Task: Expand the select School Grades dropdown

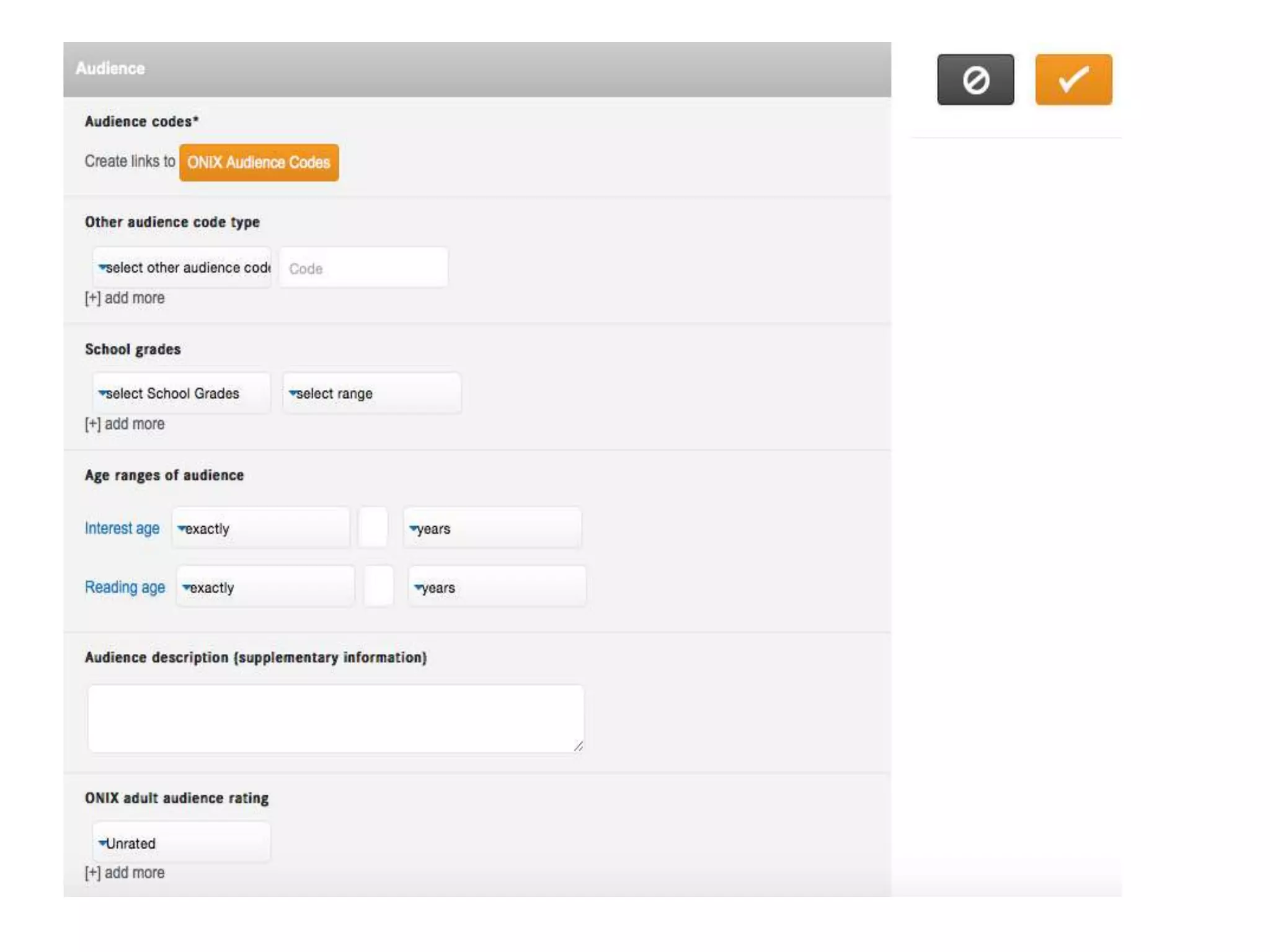Action: (x=182, y=394)
